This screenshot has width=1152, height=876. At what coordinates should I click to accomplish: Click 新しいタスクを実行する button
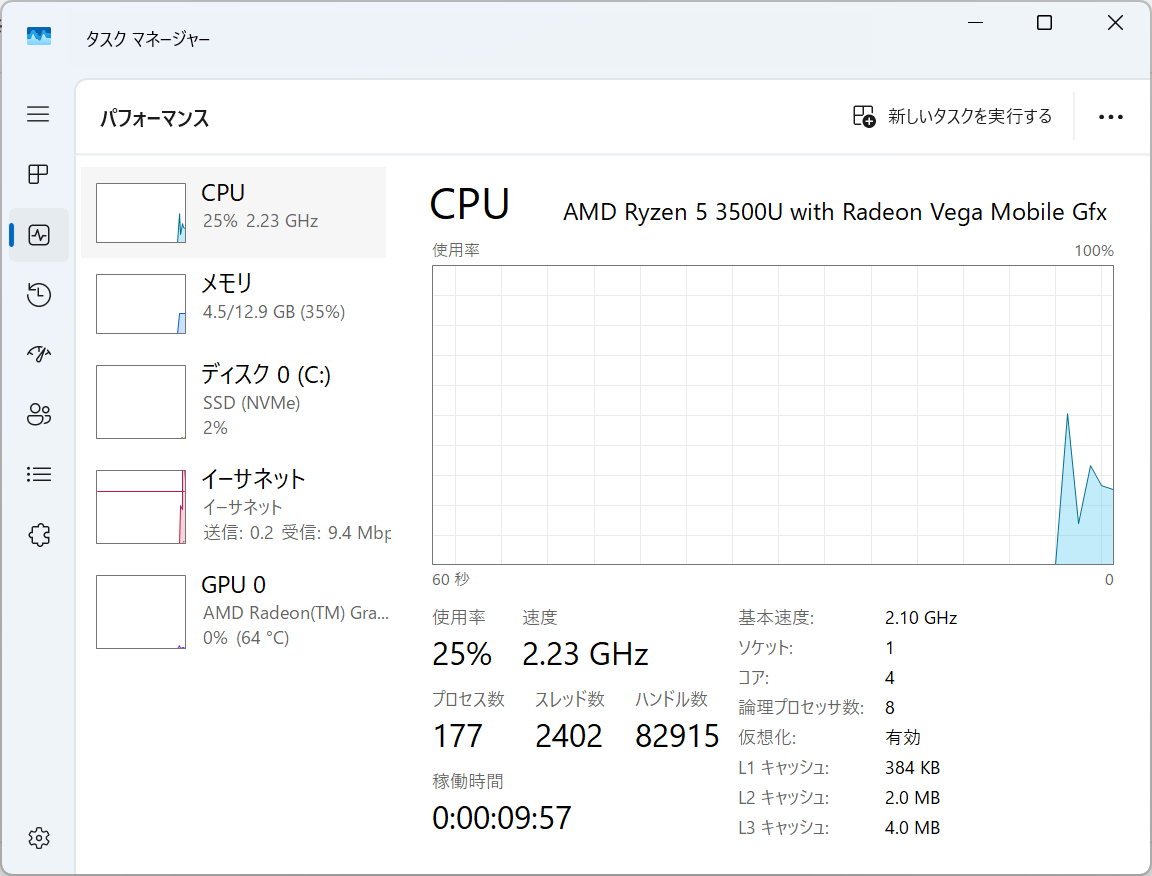coord(952,117)
